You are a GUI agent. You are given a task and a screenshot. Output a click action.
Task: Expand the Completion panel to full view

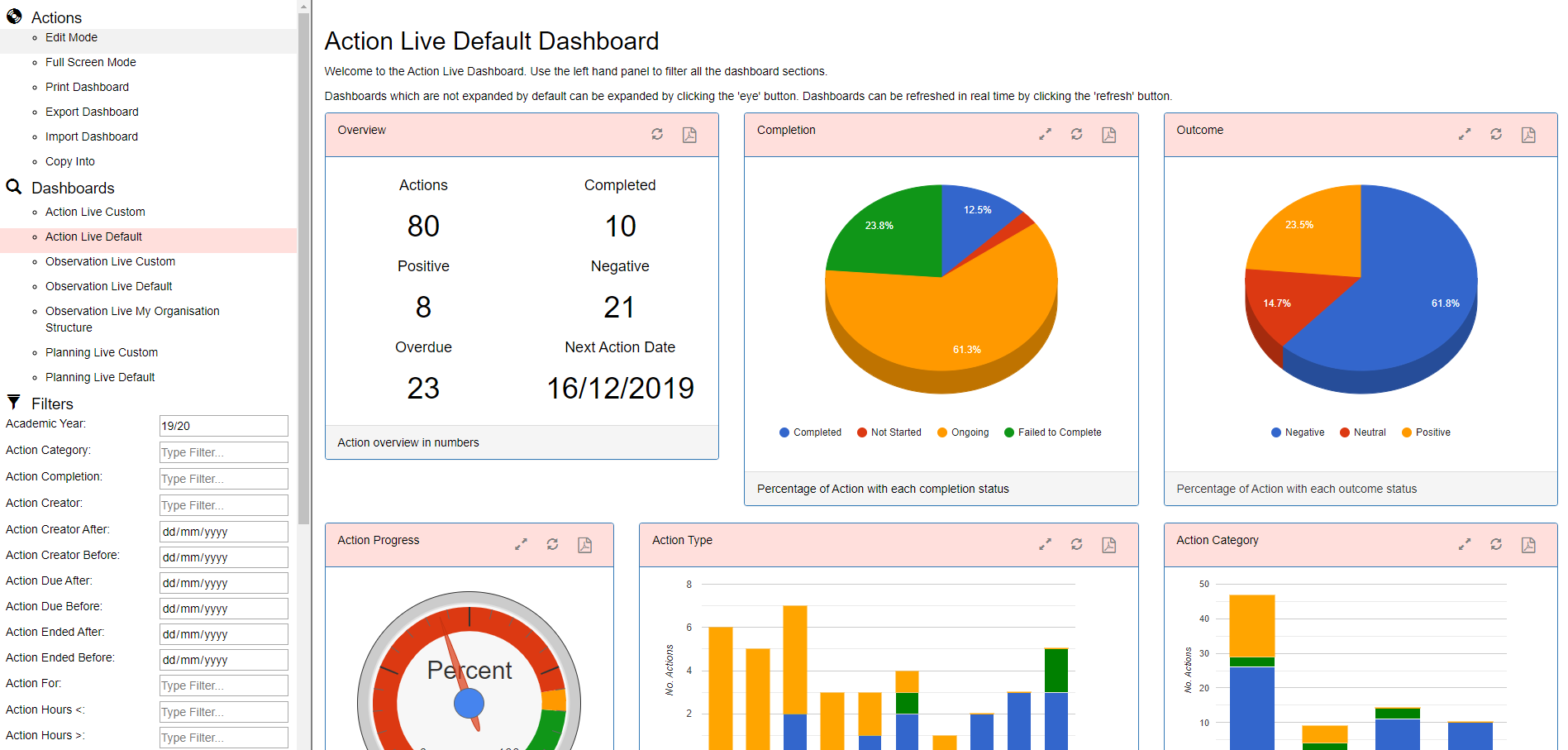point(1045,134)
